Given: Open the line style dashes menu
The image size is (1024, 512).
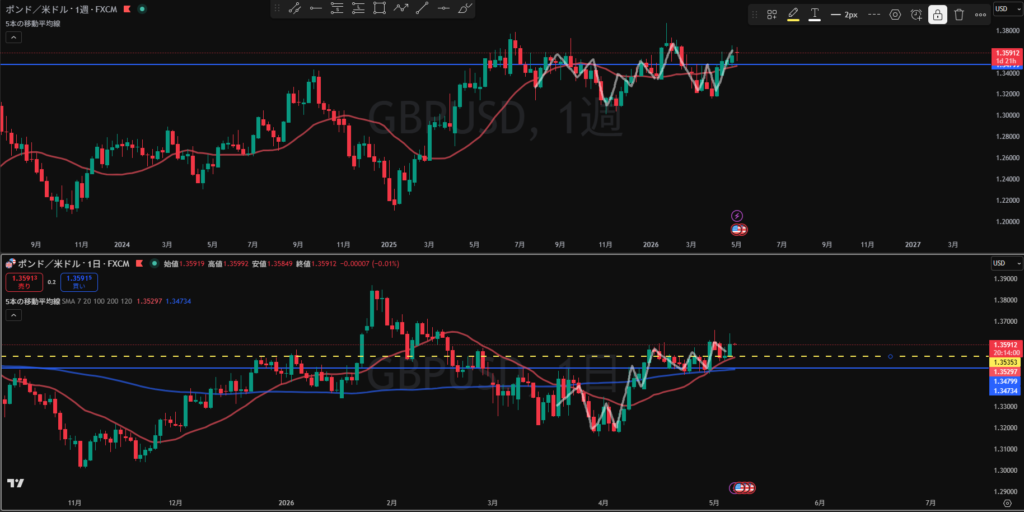Looking at the screenshot, I should coord(874,14).
